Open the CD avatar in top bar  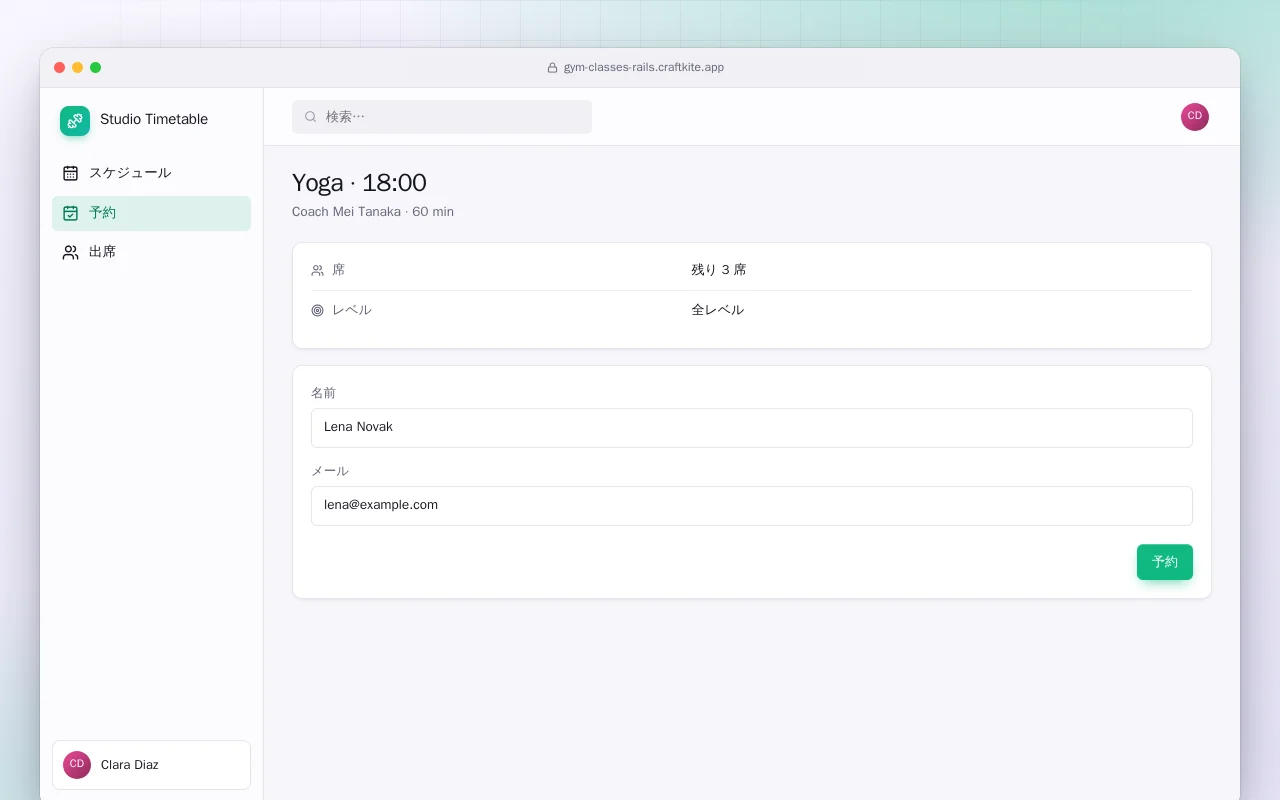[x=1195, y=117]
